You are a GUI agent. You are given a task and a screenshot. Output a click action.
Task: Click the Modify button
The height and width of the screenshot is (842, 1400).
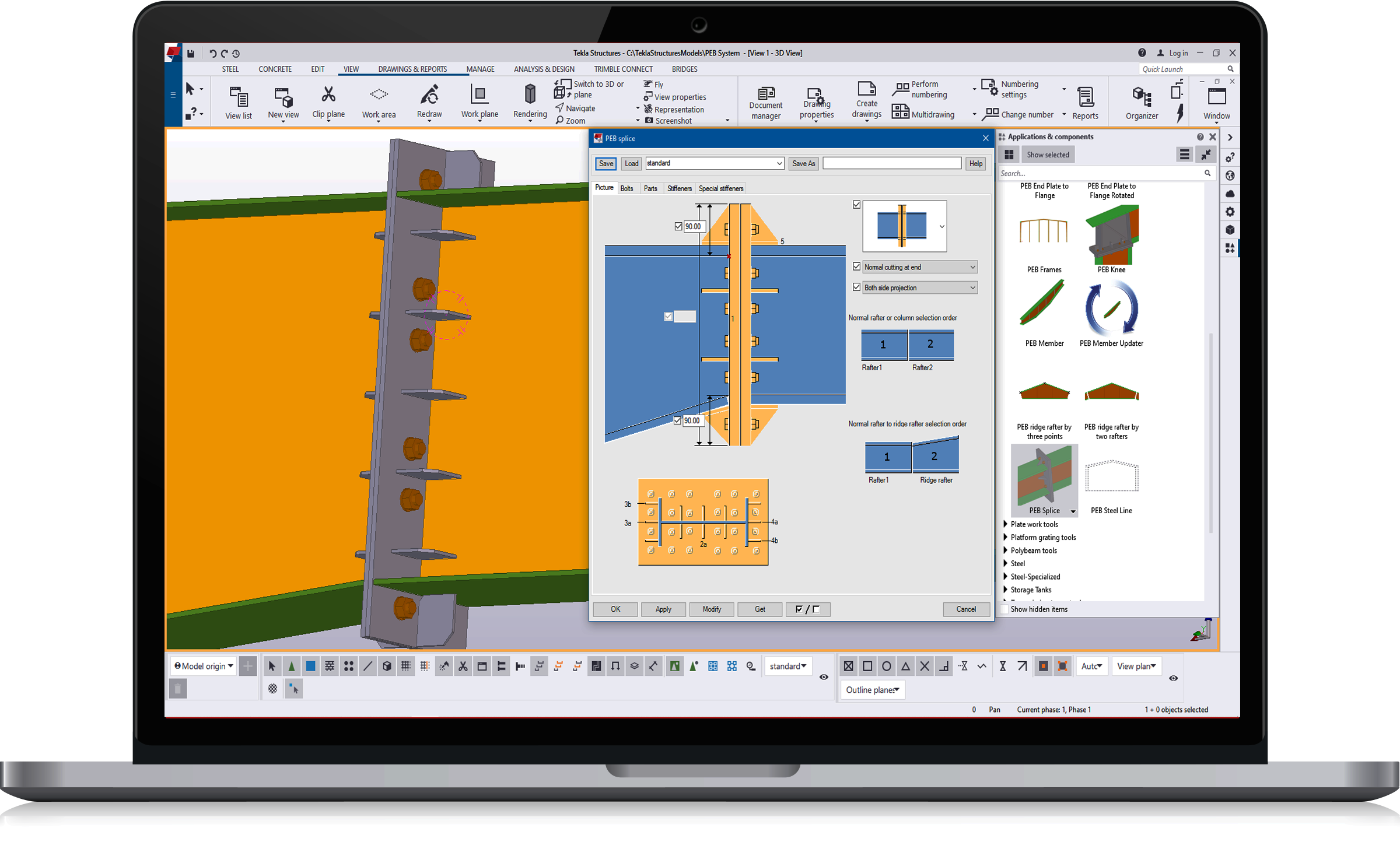pyautogui.click(x=712, y=609)
